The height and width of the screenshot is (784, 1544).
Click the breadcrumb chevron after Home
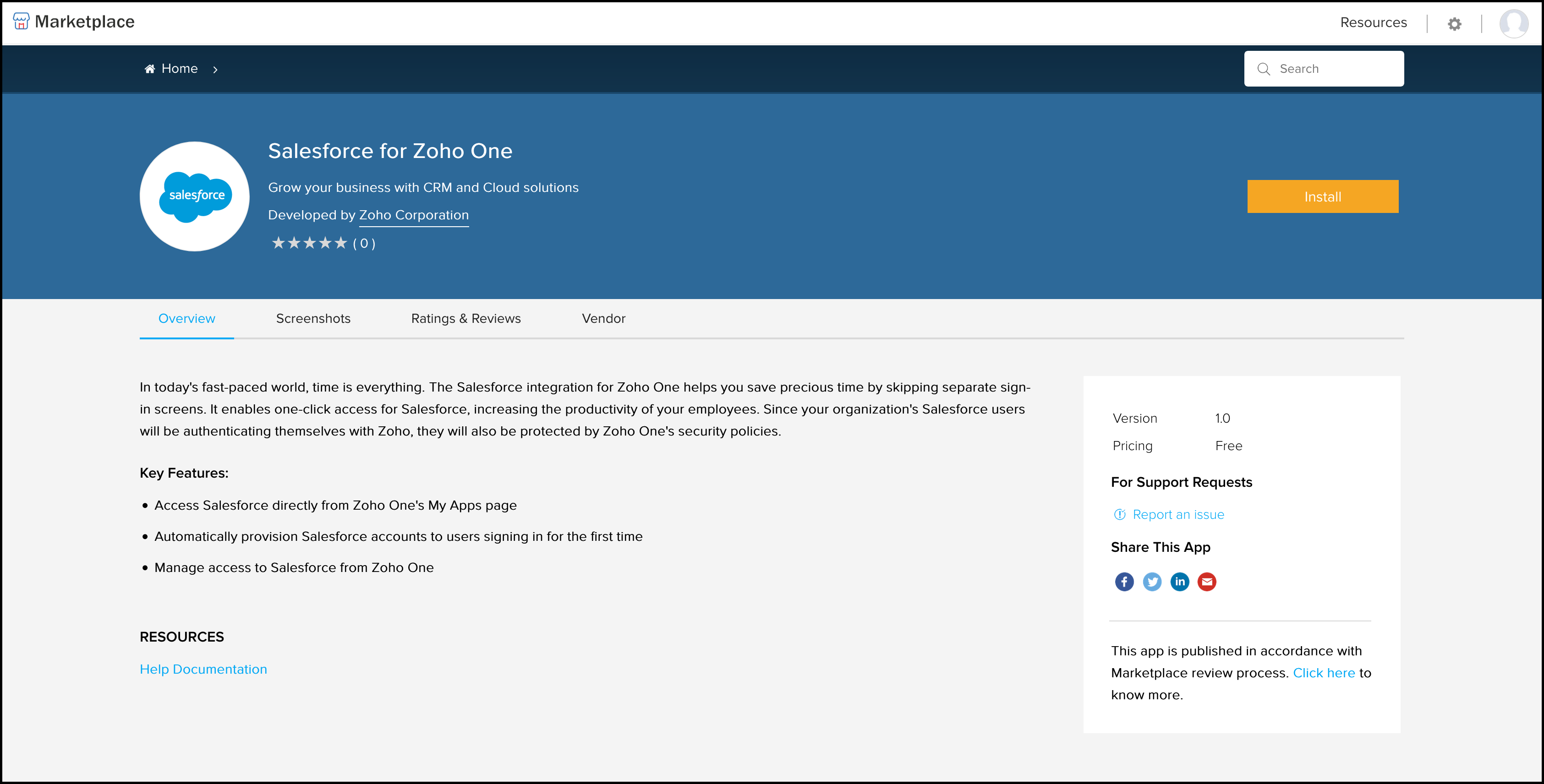coord(215,70)
